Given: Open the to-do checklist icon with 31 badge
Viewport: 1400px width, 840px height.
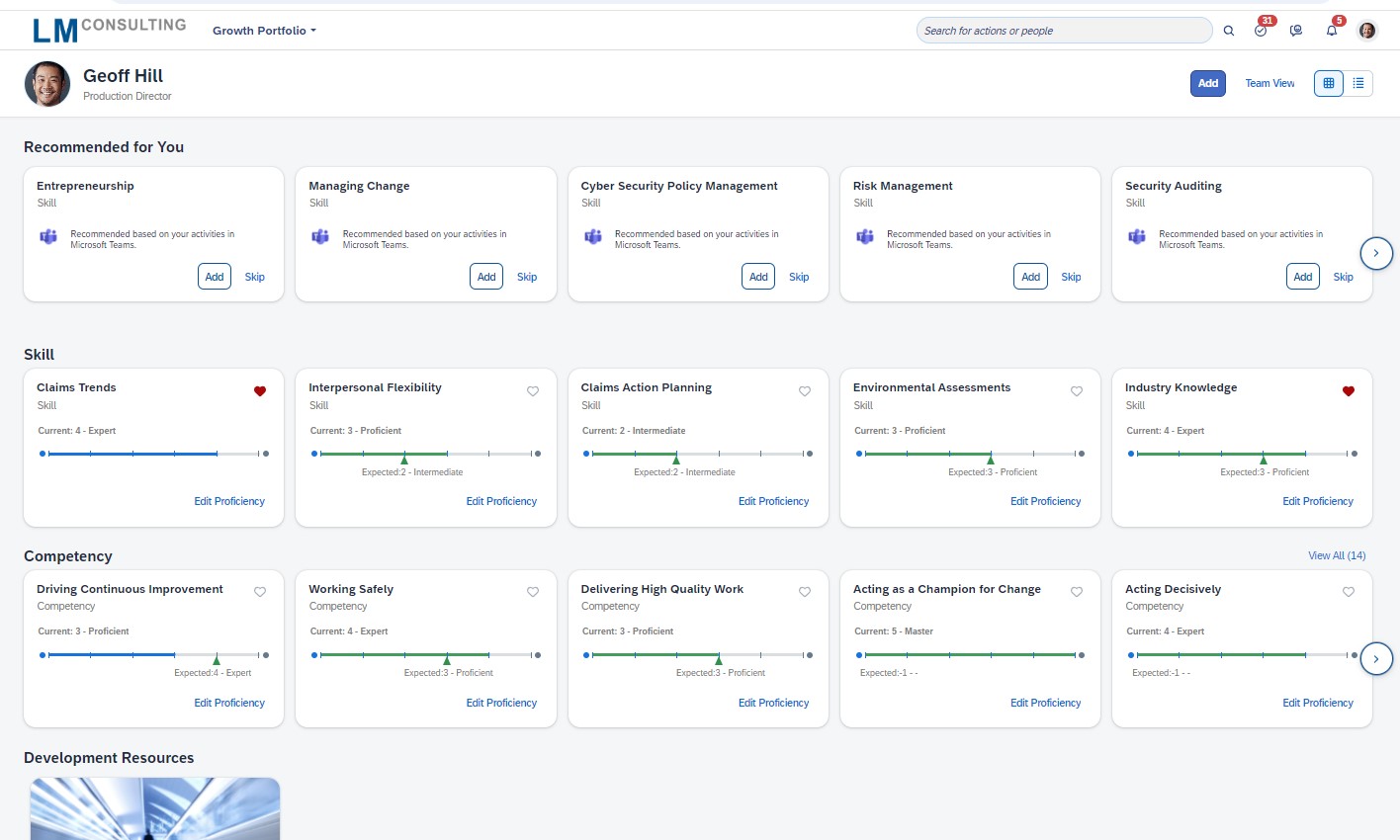Looking at the screenshot, I should point(1261,31).
